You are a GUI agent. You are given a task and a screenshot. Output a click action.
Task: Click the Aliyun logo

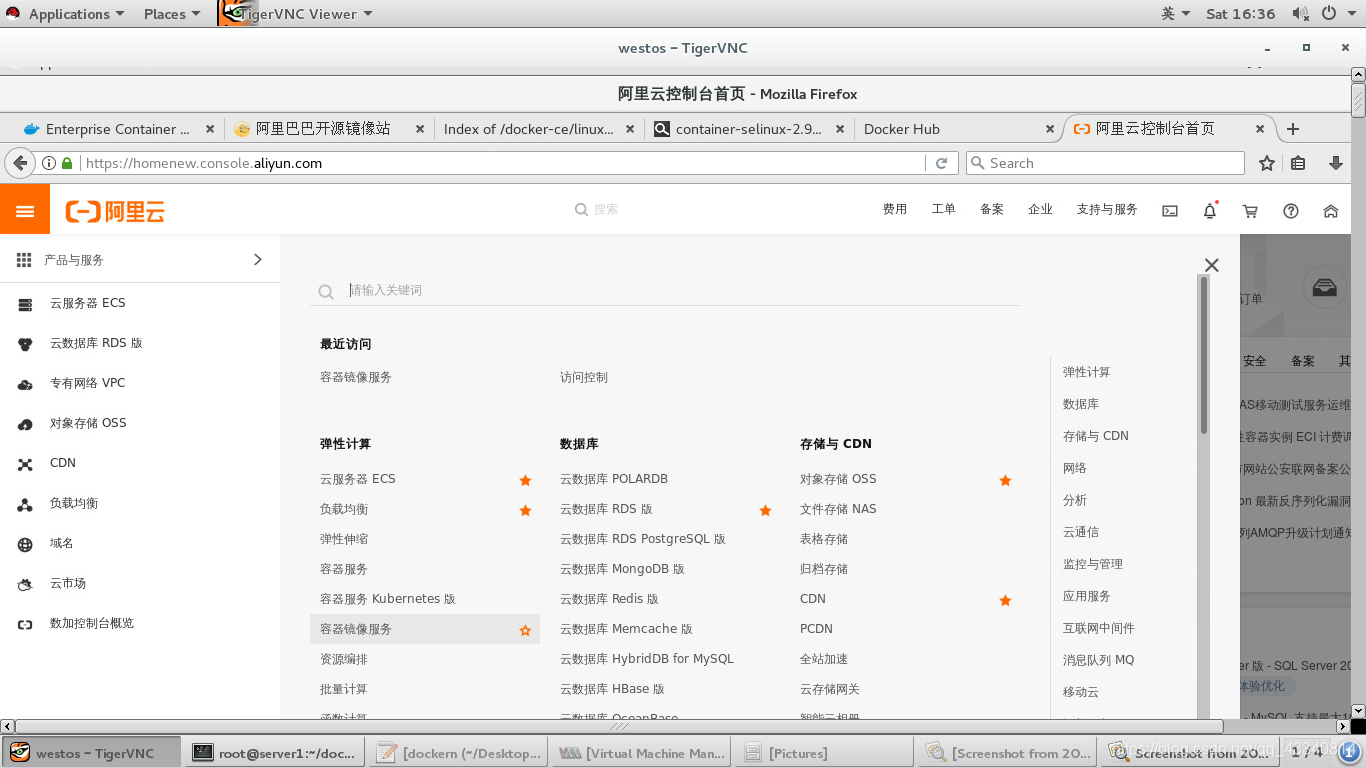(x=115, y=211)
